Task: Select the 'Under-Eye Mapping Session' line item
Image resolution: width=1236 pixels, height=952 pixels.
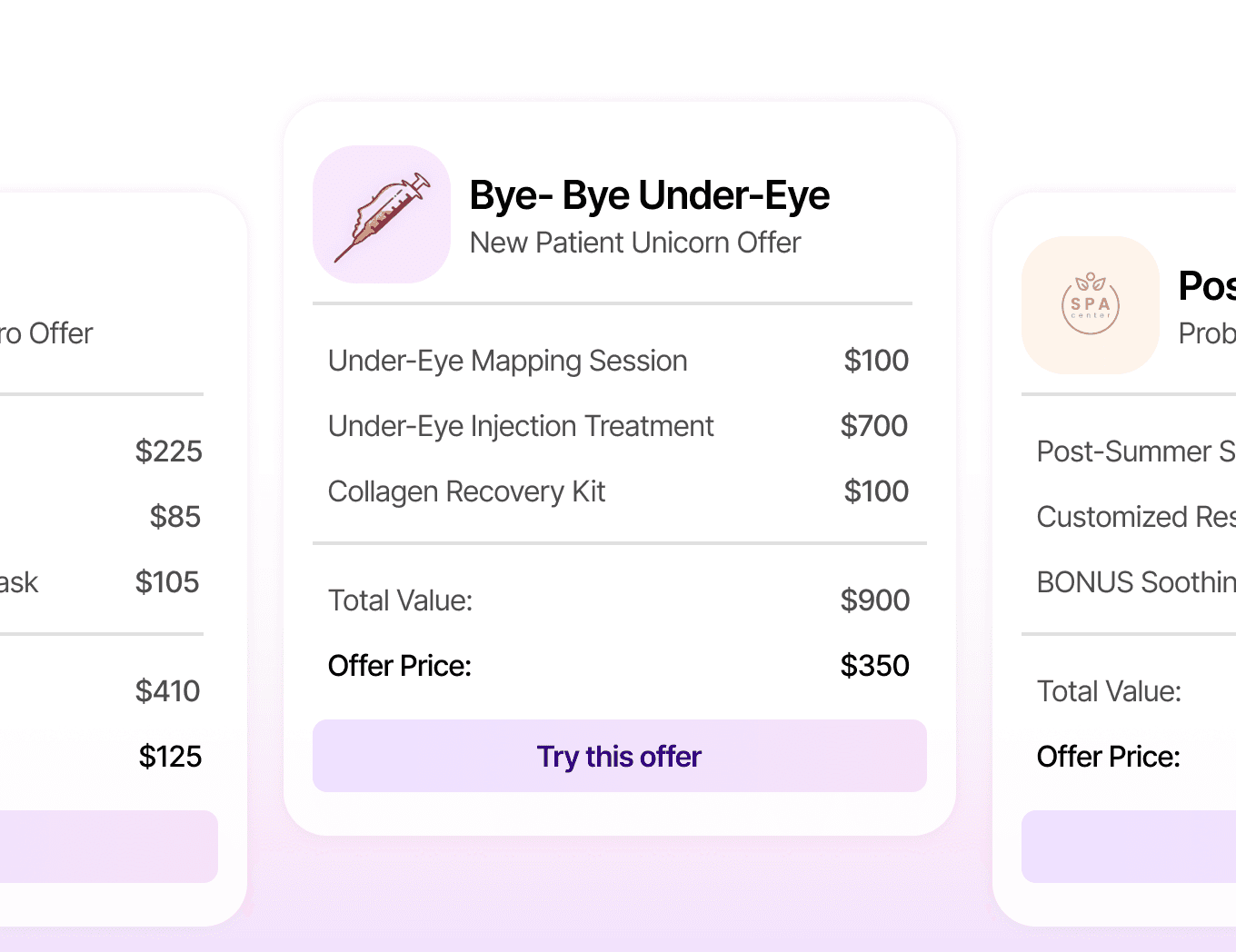Action: (507, 361)
